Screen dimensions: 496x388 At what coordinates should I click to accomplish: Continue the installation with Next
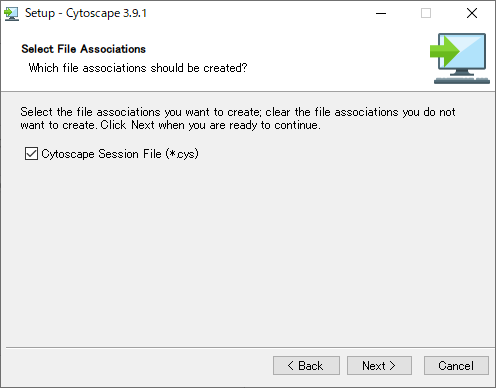coord(379,366)
